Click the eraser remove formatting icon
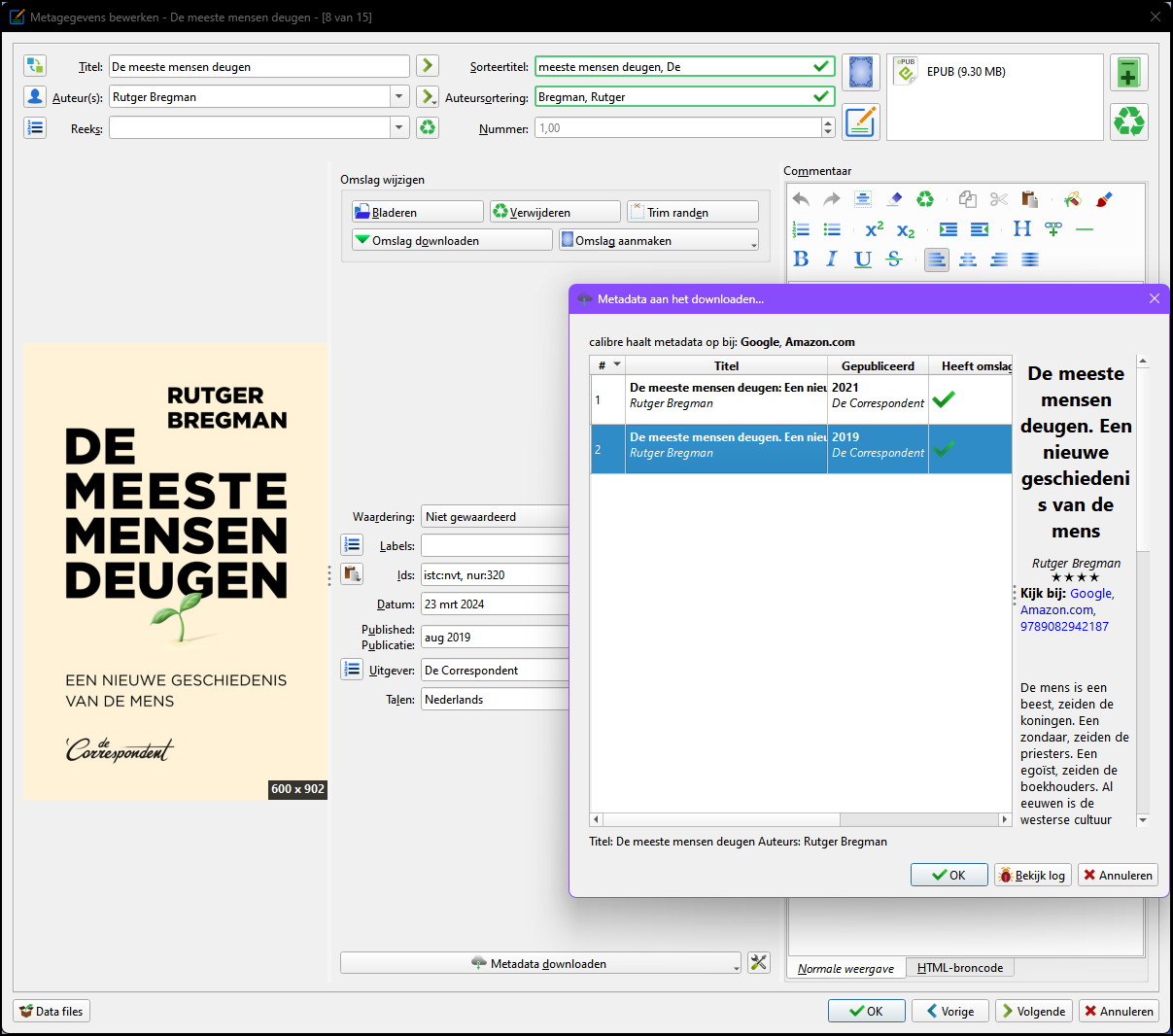 [x=894, y=199]
